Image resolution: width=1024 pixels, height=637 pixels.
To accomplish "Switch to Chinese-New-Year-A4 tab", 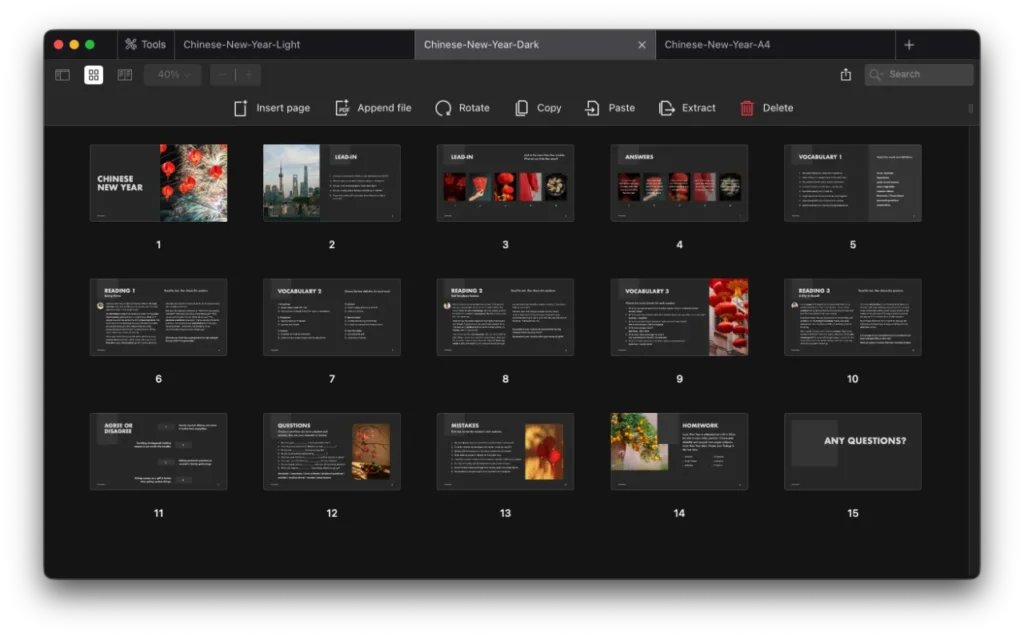I will [717, 45].
